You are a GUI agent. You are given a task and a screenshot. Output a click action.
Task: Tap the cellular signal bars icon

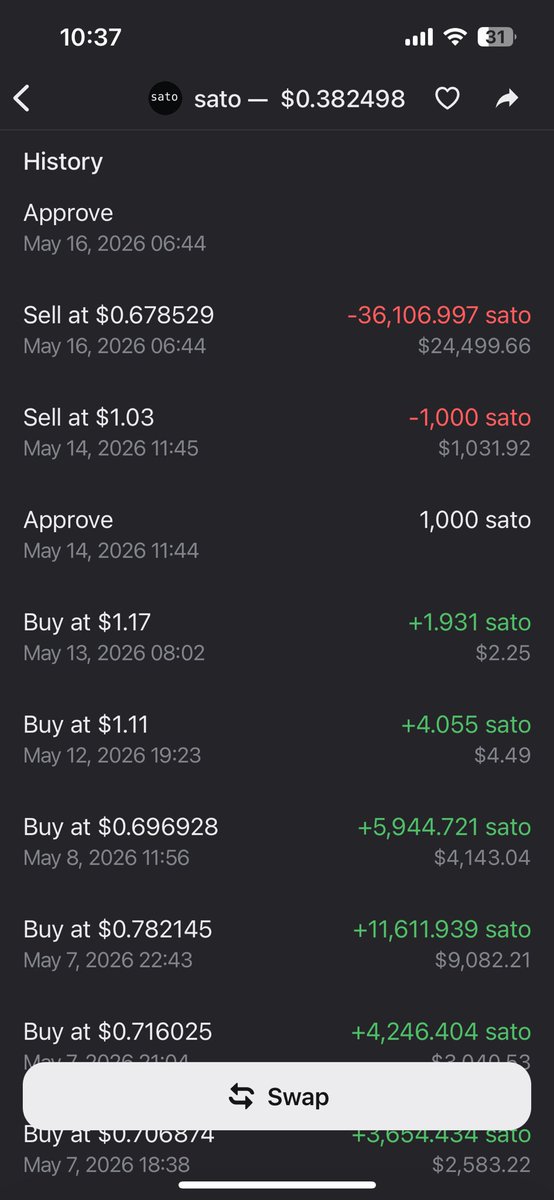click(419, 38)
